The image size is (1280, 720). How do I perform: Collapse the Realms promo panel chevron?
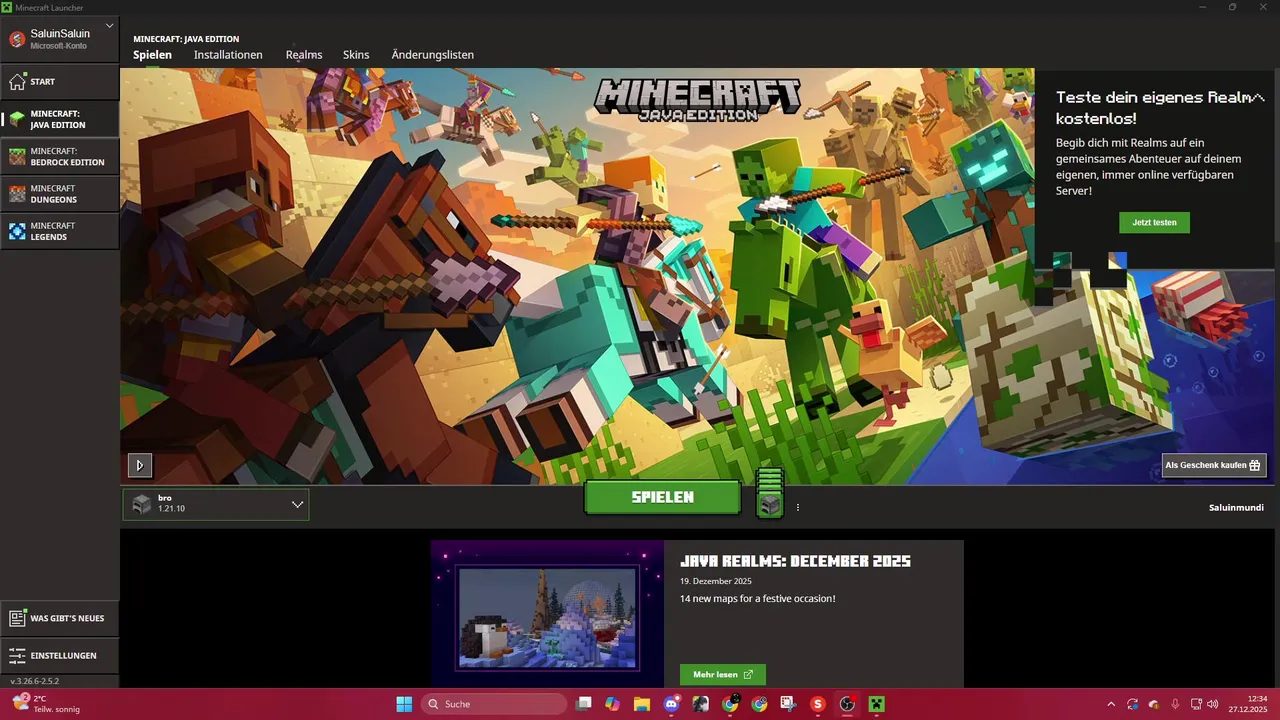pos(1258,97)
